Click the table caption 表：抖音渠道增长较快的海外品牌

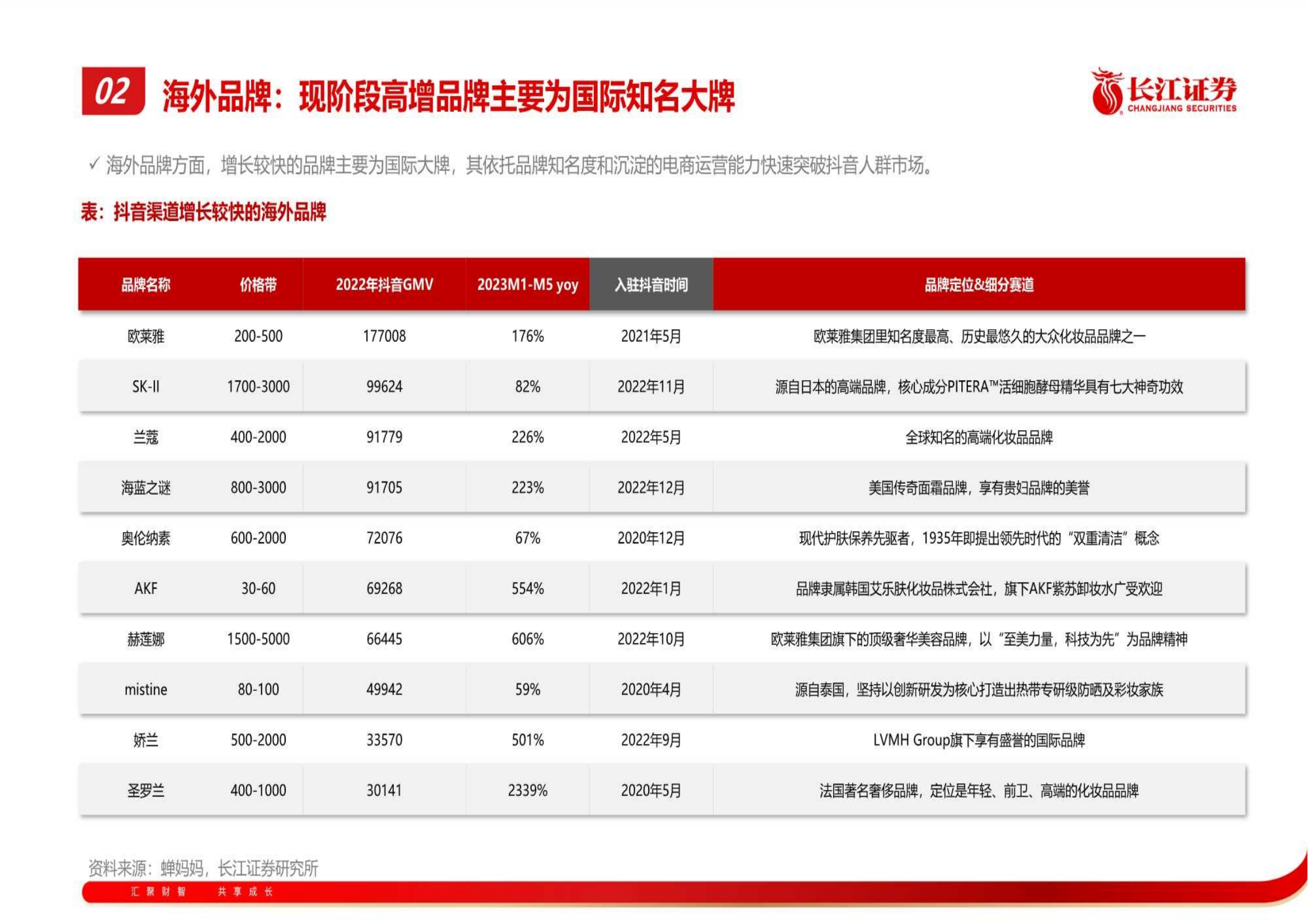204,212
